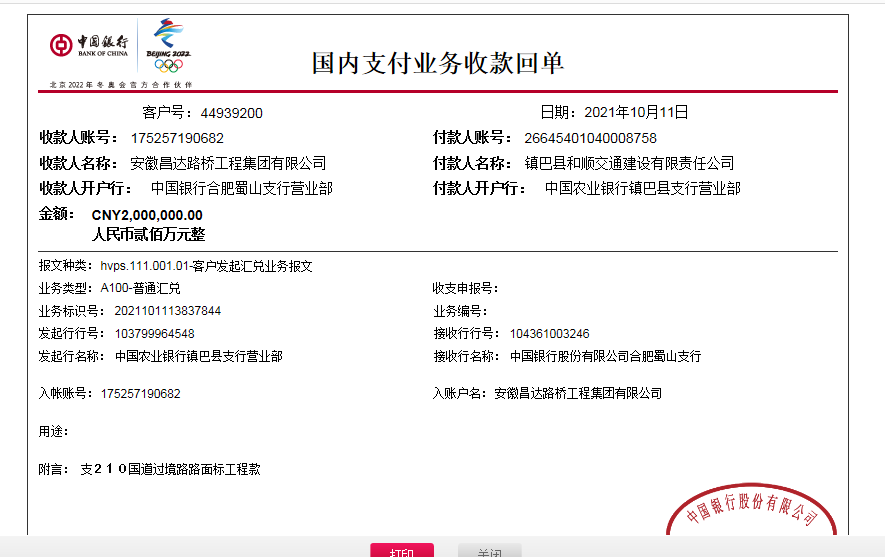The width and height of the screenshot is (885, 557).
Task: Click payer name 镇巴县和顺交通建设有限责任公司
Action: tap(629, 163)
